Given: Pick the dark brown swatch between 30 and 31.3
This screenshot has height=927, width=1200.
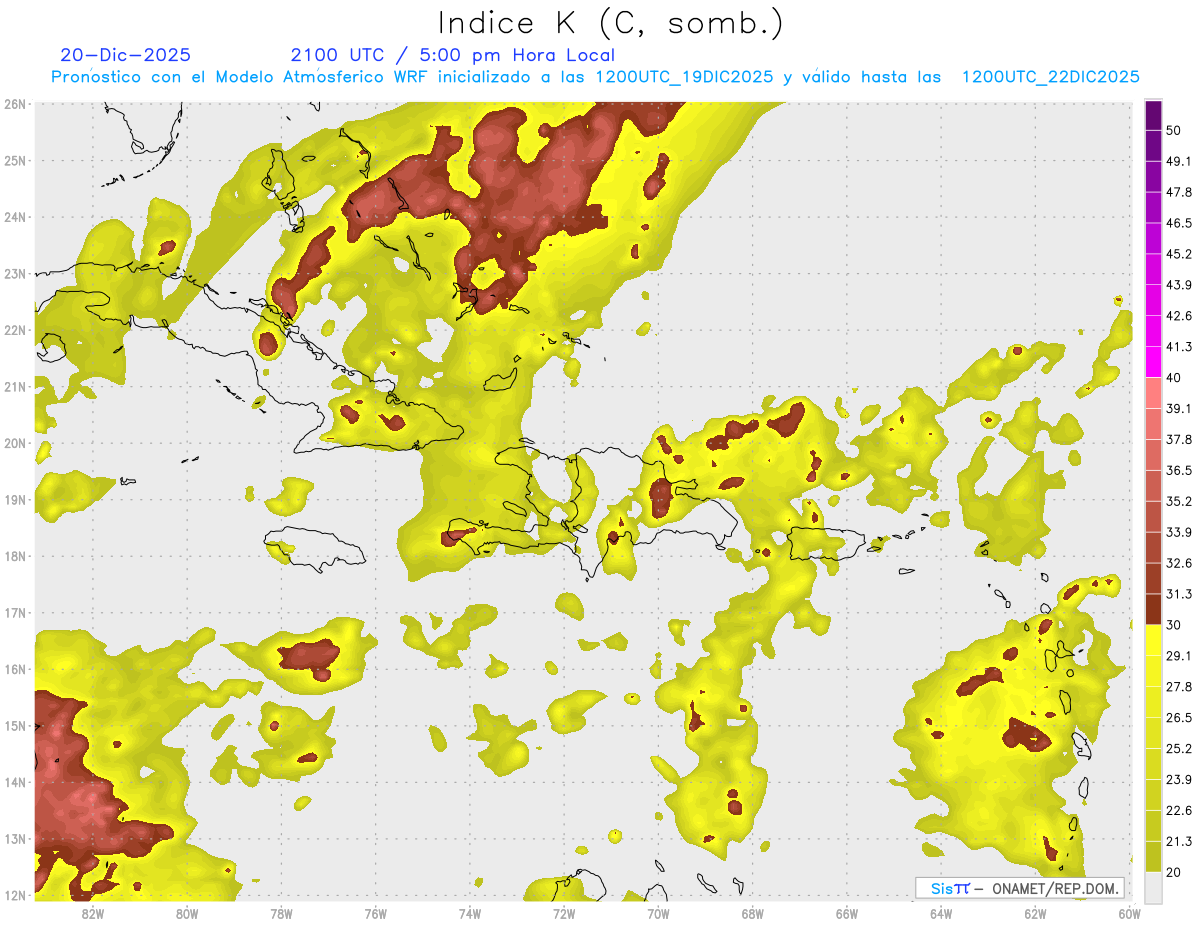Looking at the screenshot, I should pos(1153,610).
